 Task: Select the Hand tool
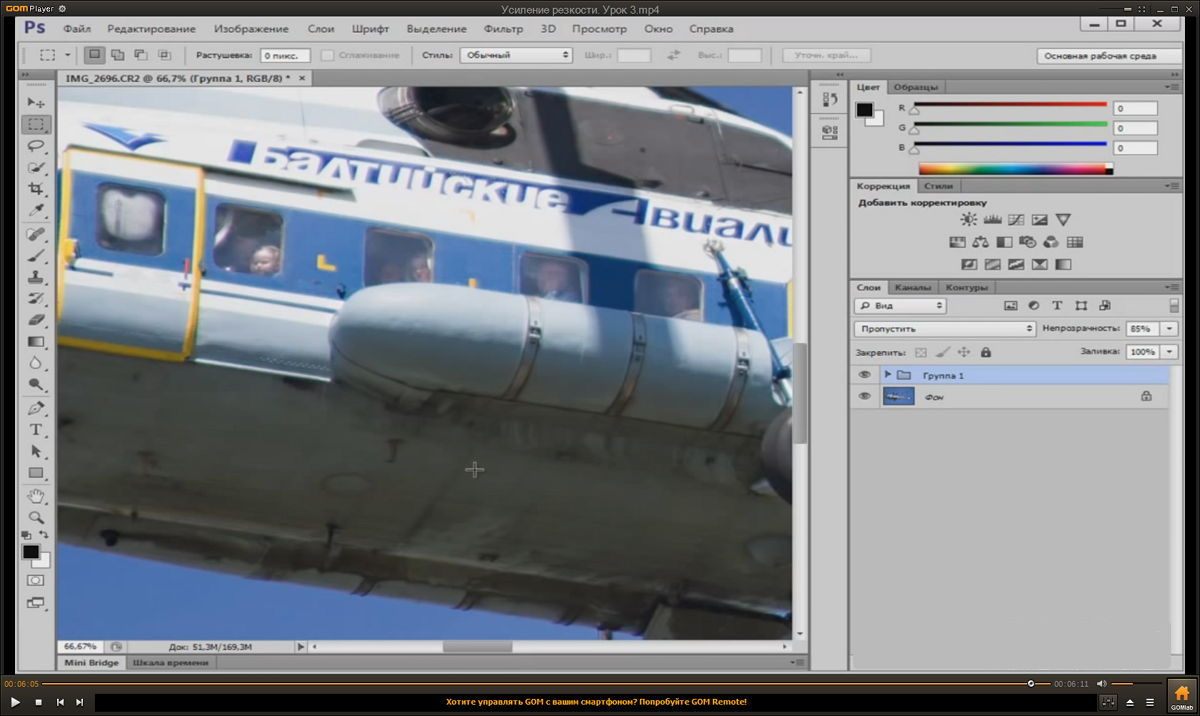pyautogui.click(x=36, y=496)
